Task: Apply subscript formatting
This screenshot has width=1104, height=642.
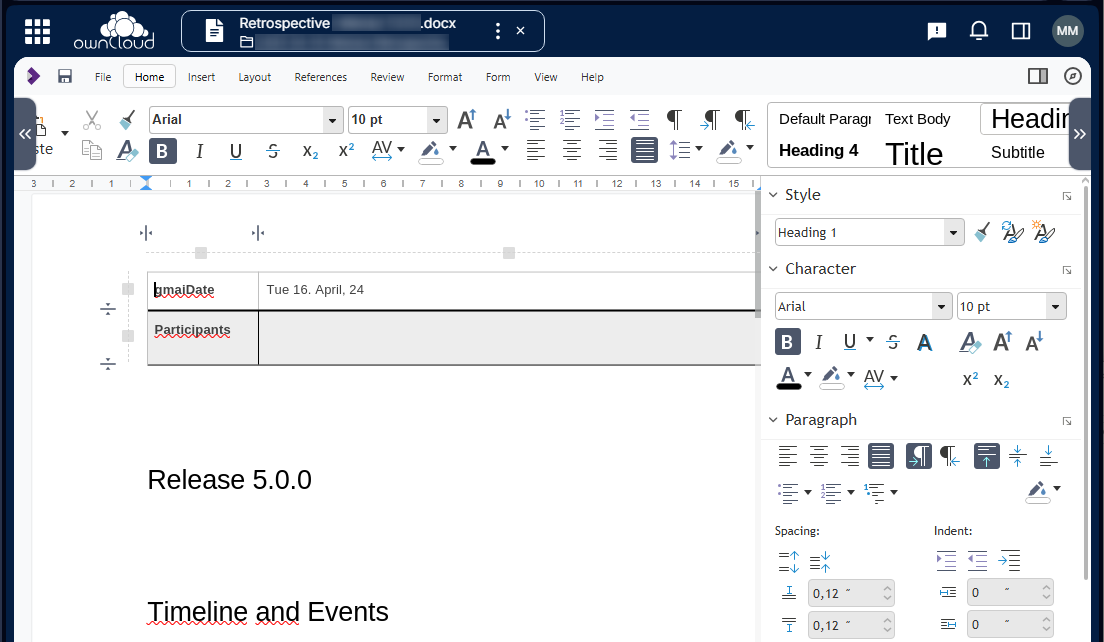Action: [310, 151]
